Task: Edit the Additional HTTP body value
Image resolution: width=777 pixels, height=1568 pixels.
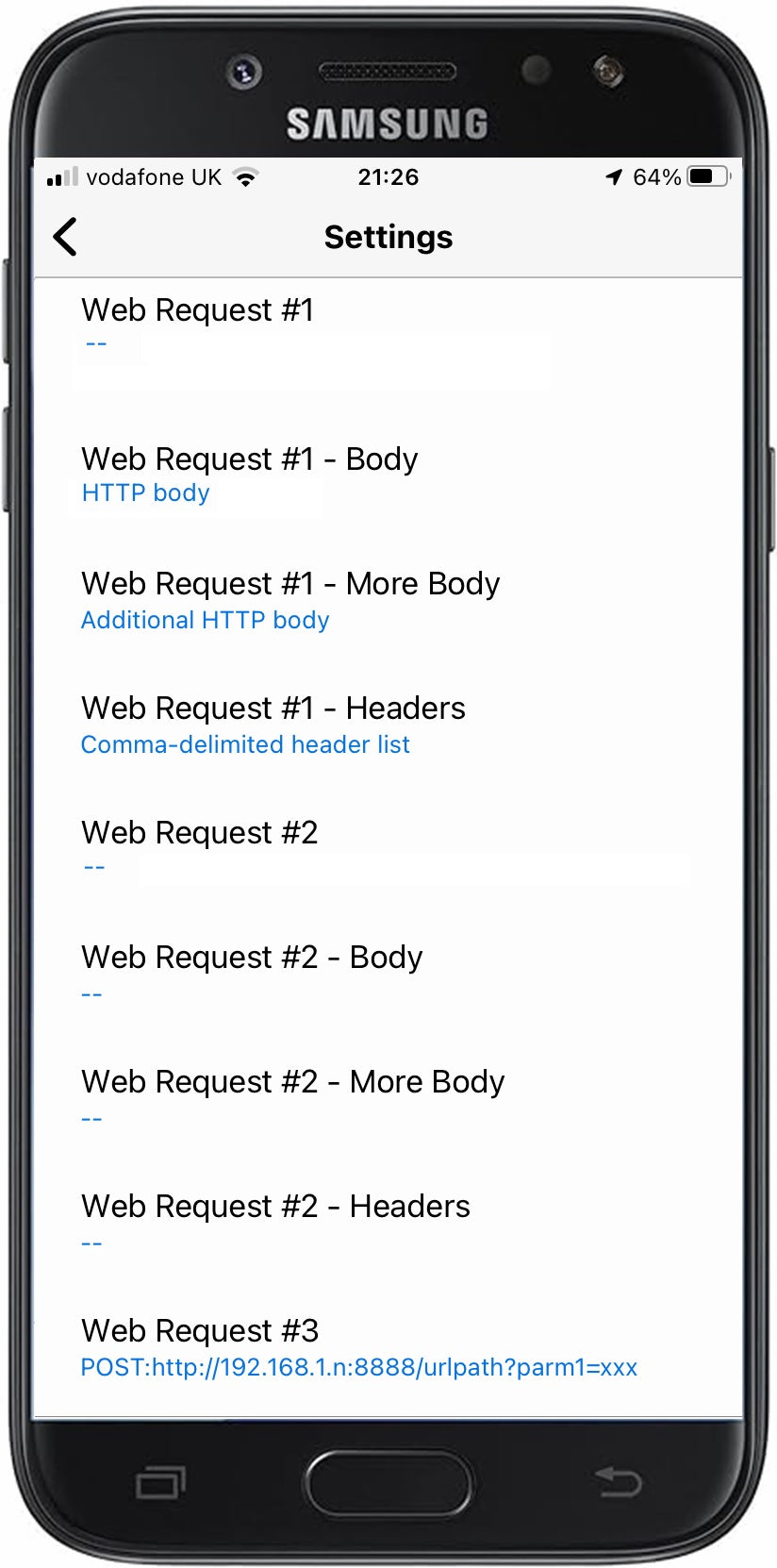Action: point(204,621)
